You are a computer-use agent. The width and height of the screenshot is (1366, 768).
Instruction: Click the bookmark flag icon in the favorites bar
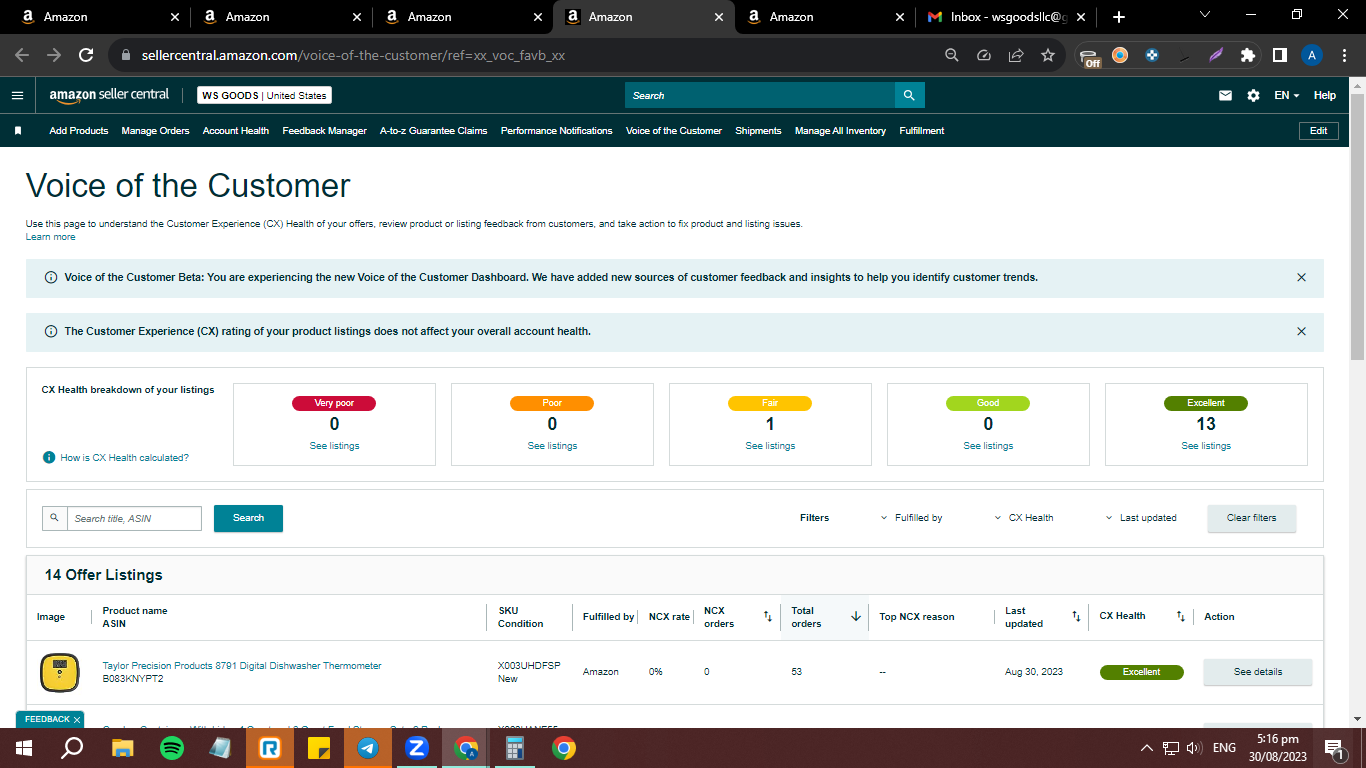[18, 131]
